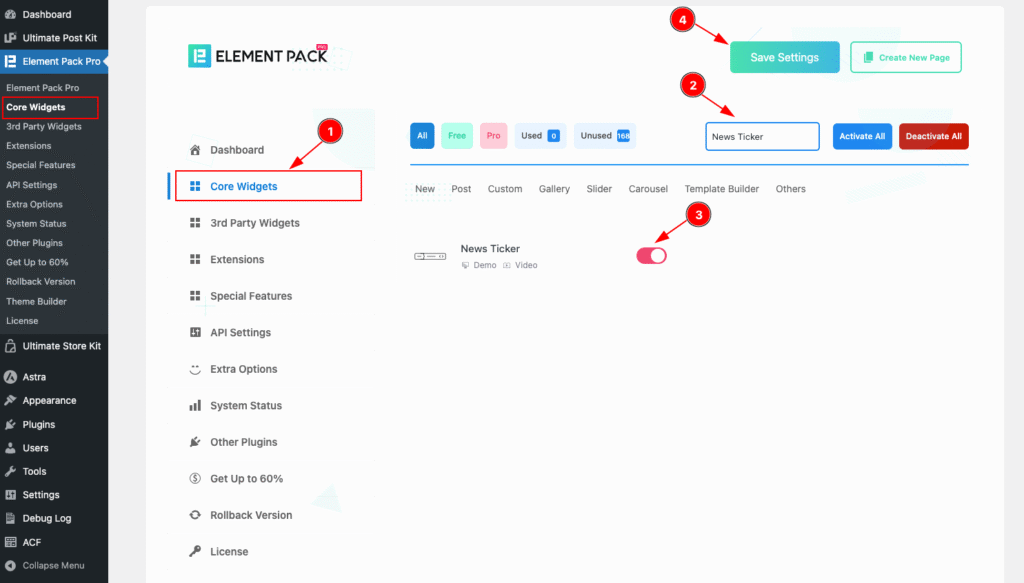Open the News Ticker Demo link
Viewport: 1024px width, 583px height.
[479, 265]
